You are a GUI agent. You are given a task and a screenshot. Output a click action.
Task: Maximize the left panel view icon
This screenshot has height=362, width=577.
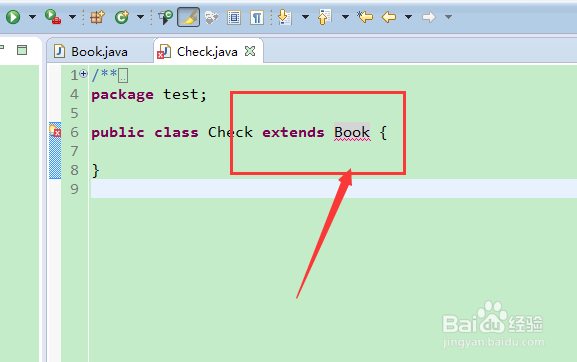click(x=22, y=50)
